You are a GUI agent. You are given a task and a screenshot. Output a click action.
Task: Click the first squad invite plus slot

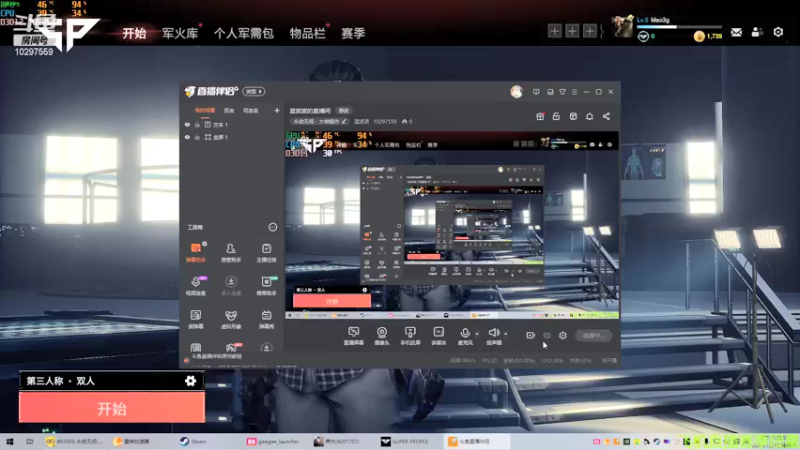click(x=555, y=31)
